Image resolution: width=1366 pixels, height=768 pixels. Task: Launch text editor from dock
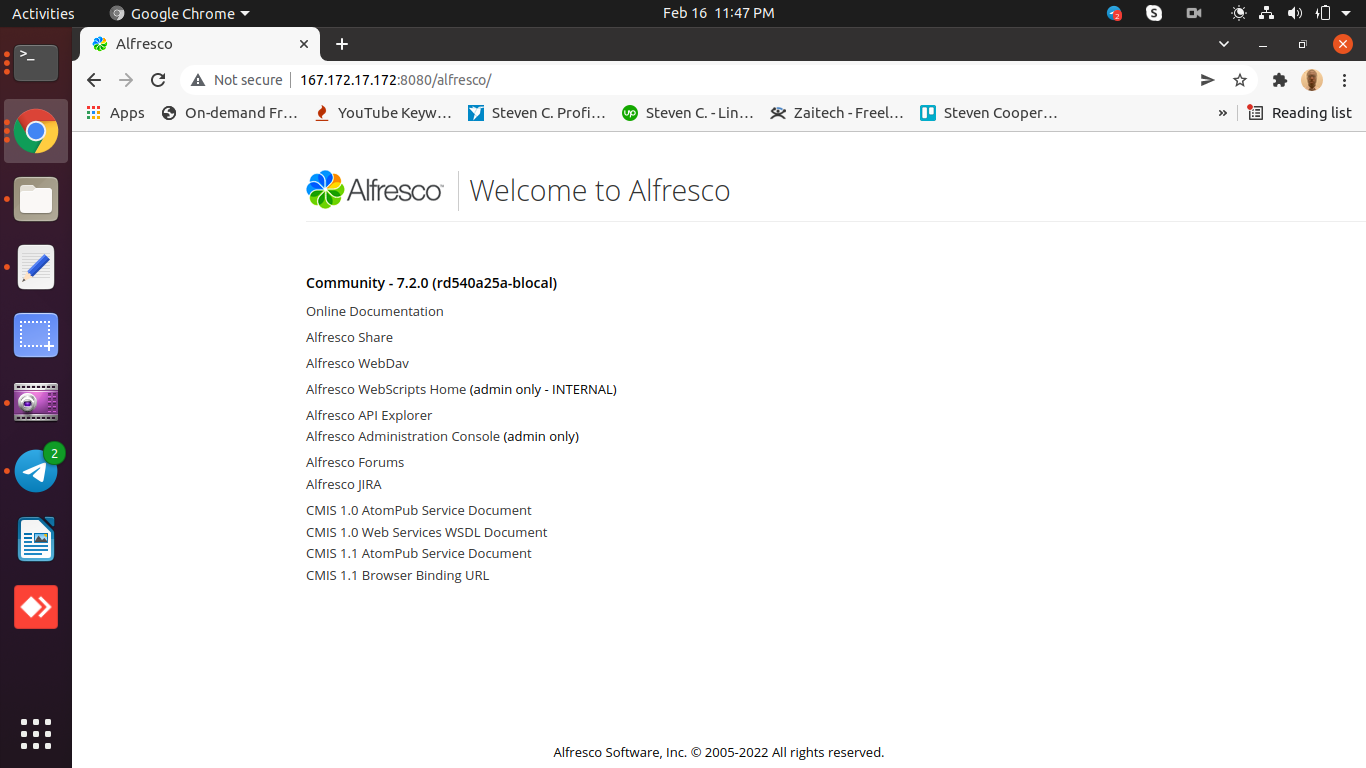click(36, 267)
